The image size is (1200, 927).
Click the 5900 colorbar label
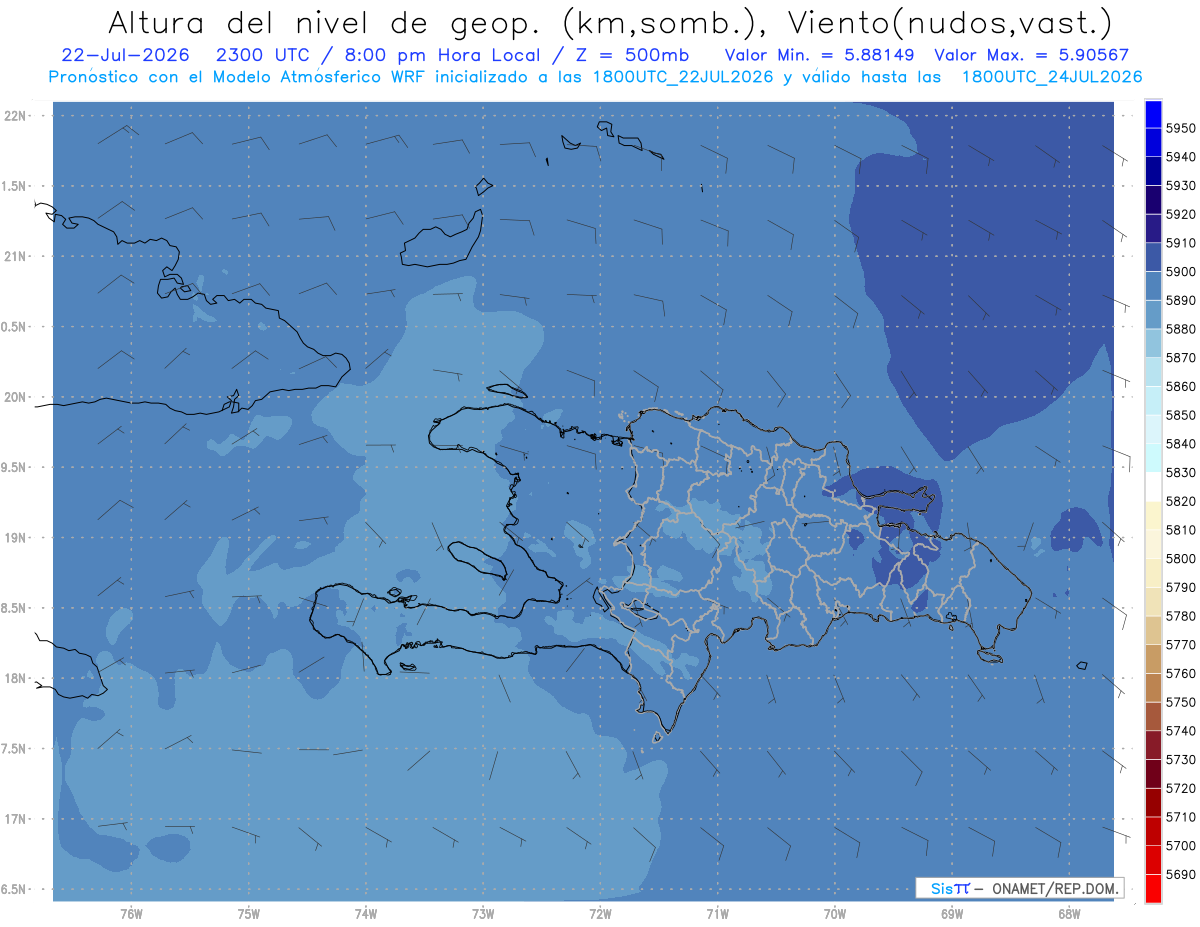pos(1180,271)
